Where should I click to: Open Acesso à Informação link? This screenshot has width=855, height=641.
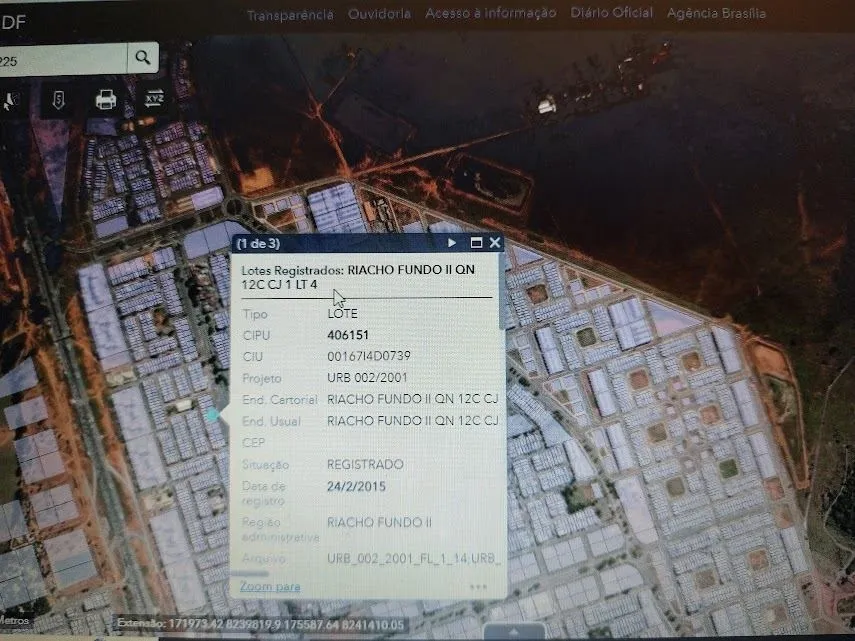click(491, 13)
